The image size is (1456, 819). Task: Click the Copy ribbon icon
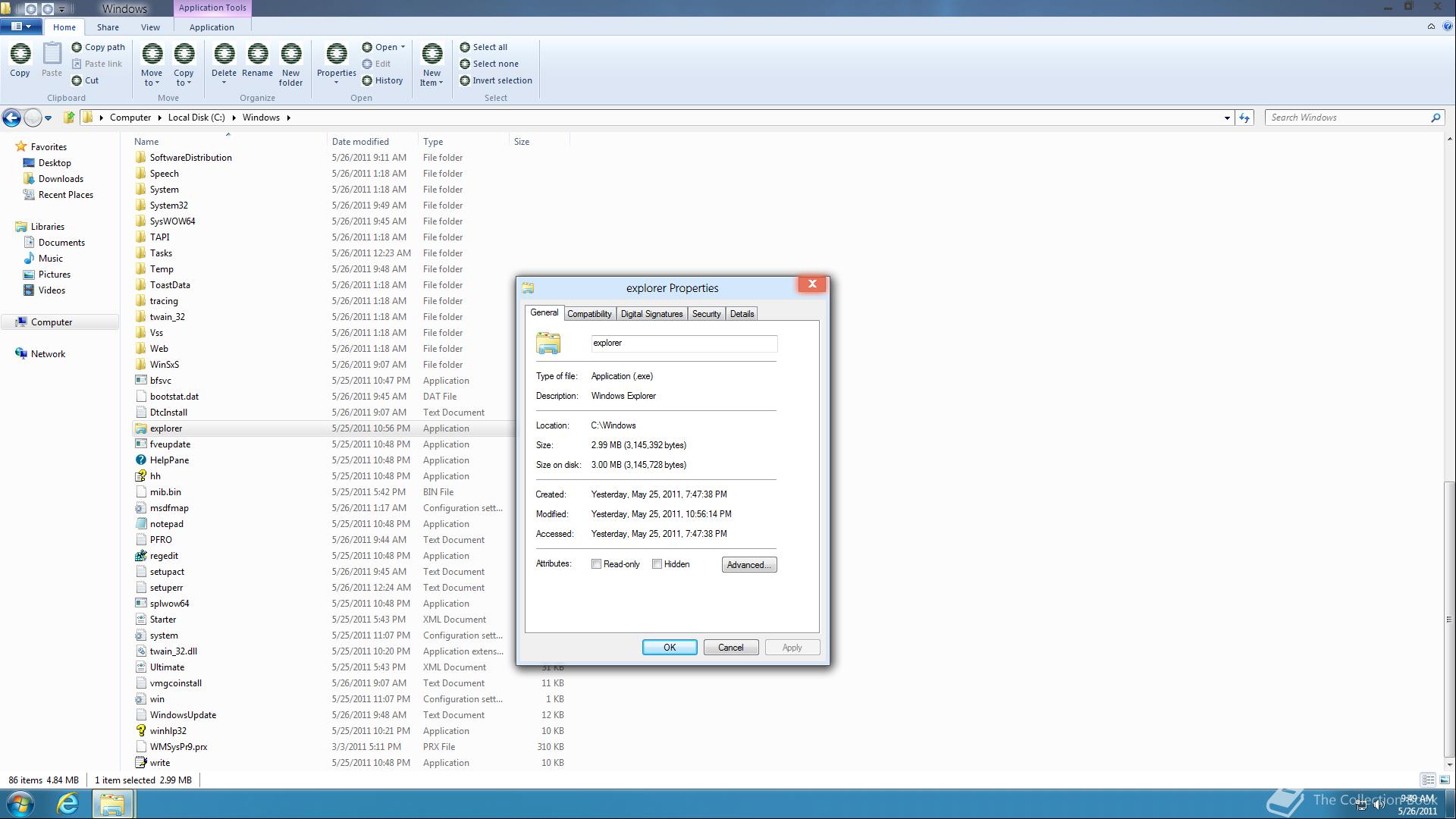20,54
